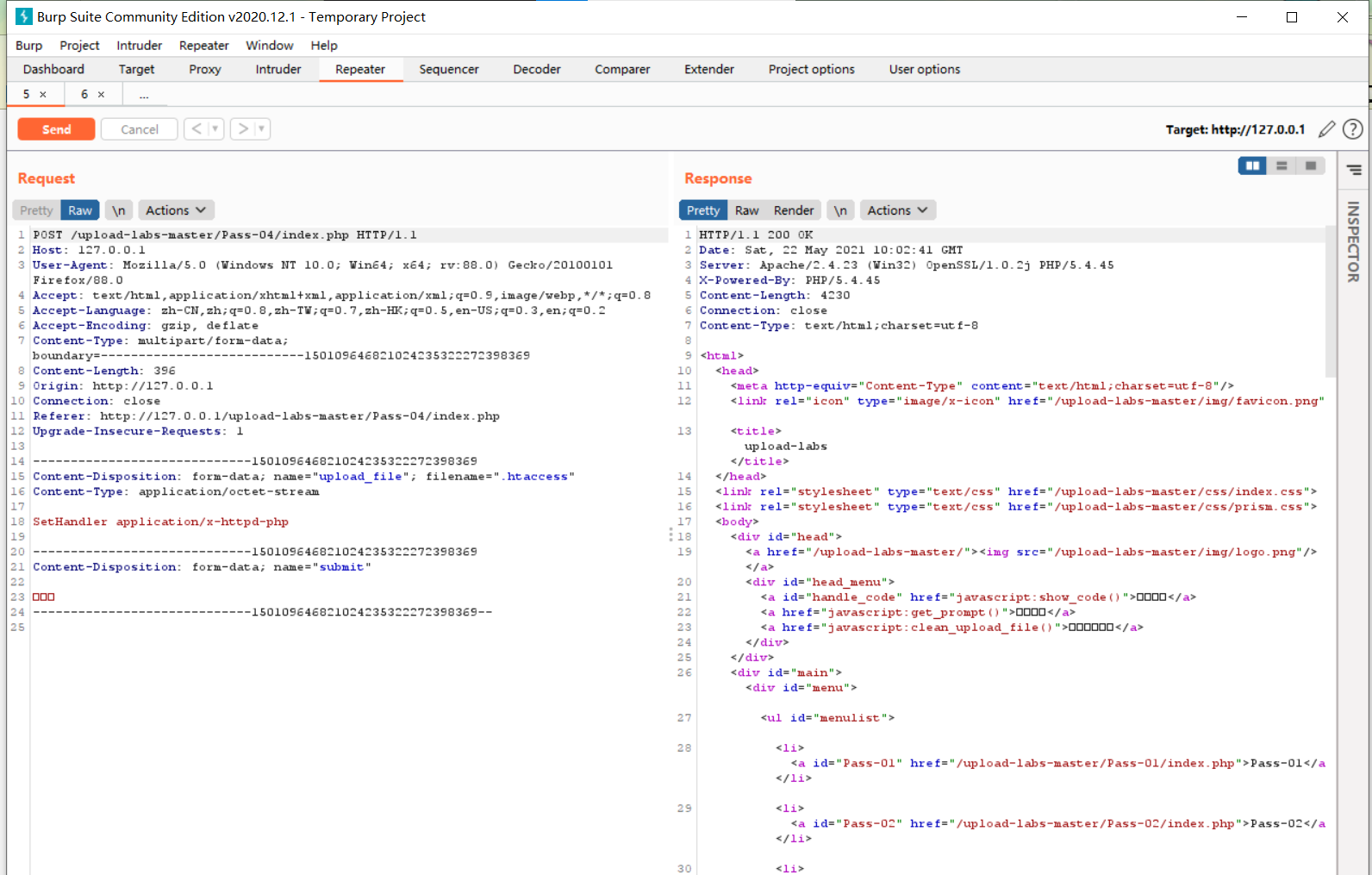Open the Help menu
This screenshot has height=875, width=1372.
[324, 46]
